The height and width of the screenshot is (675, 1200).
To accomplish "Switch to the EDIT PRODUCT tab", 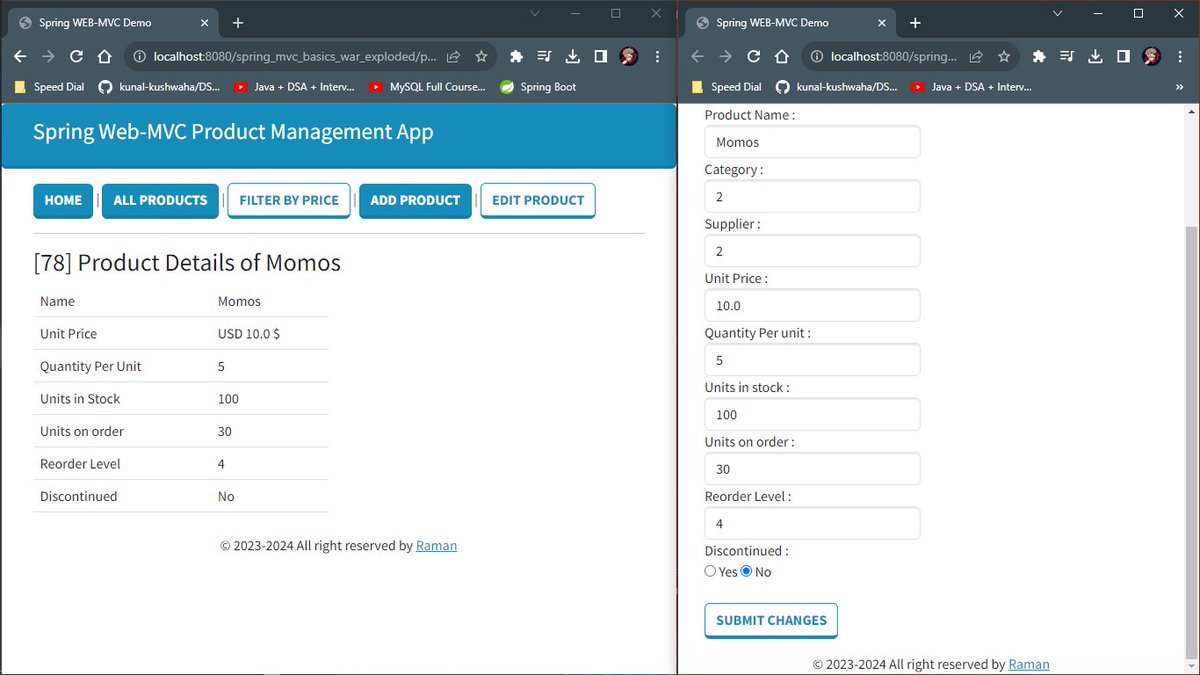I will 537,200.
